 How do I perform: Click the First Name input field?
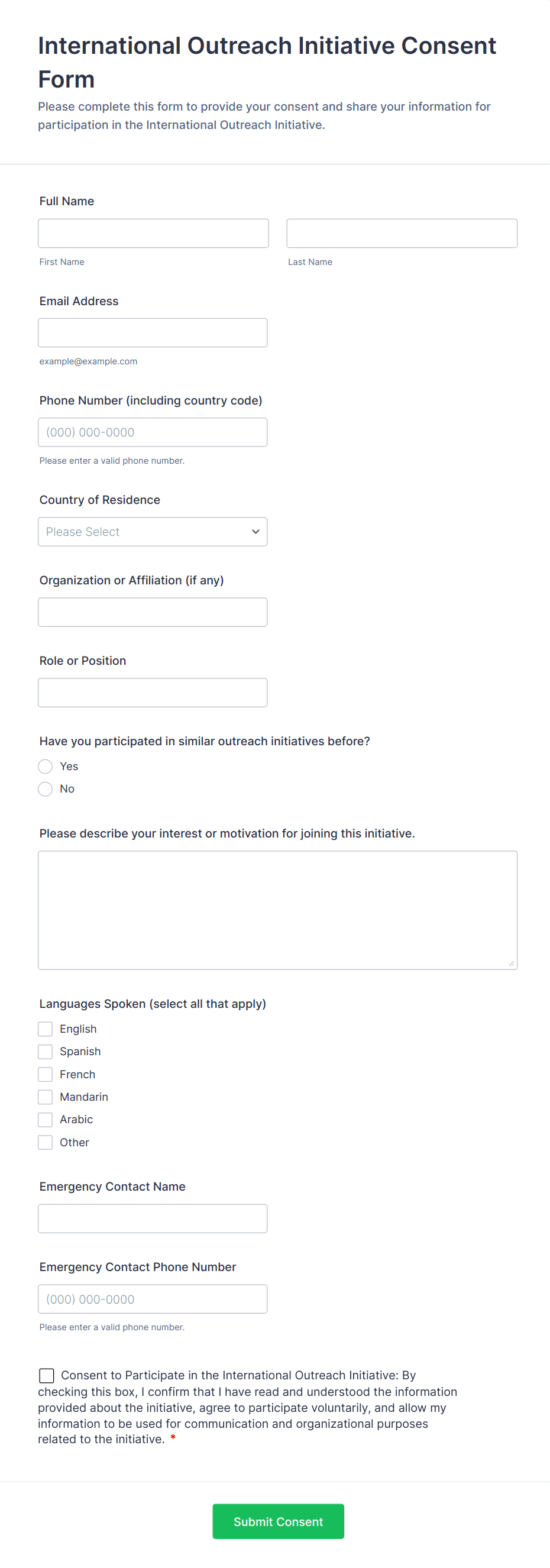tap(153, 233)
